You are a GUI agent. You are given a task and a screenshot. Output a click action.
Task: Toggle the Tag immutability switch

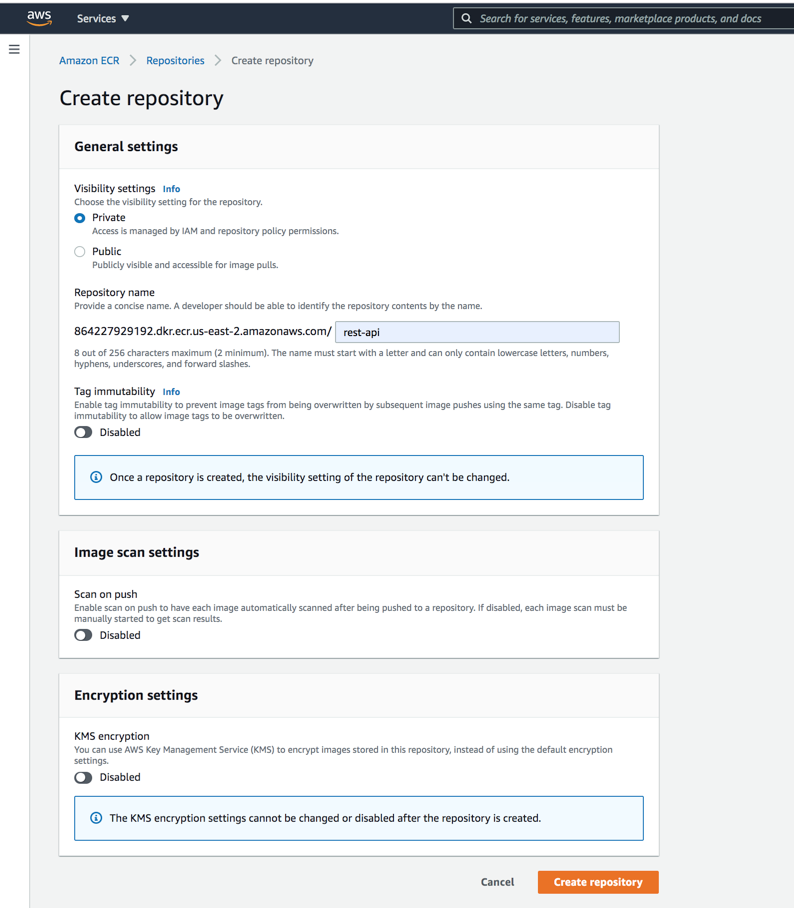[x=83, y=433]
